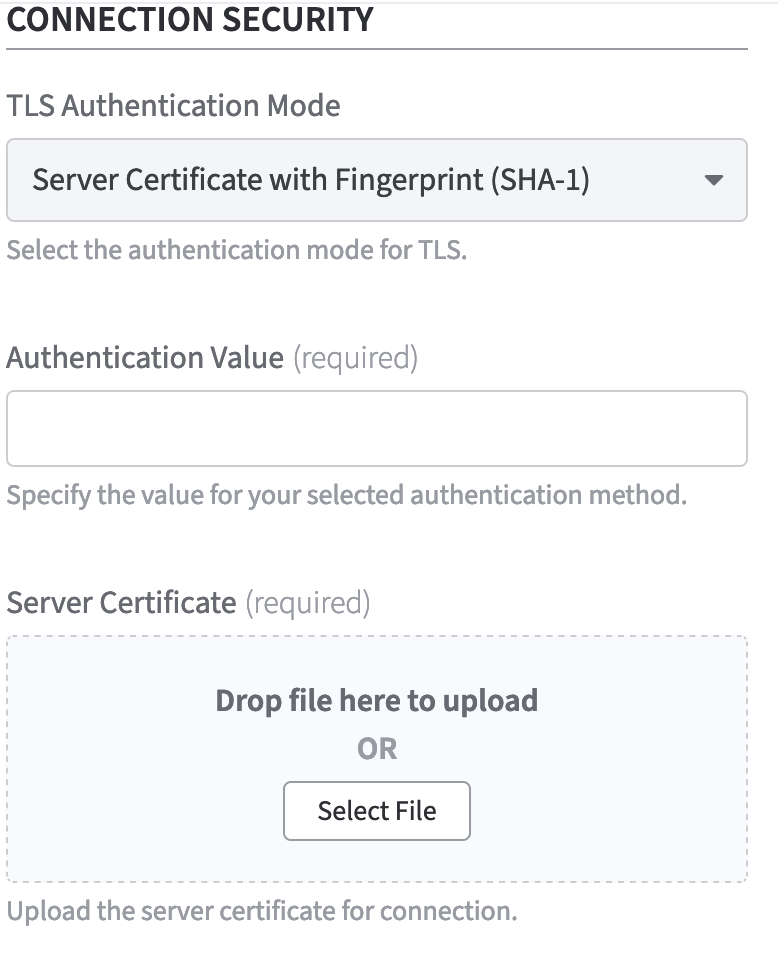Click the divider line under CONNECTION SECURITY

coord(376,48)
